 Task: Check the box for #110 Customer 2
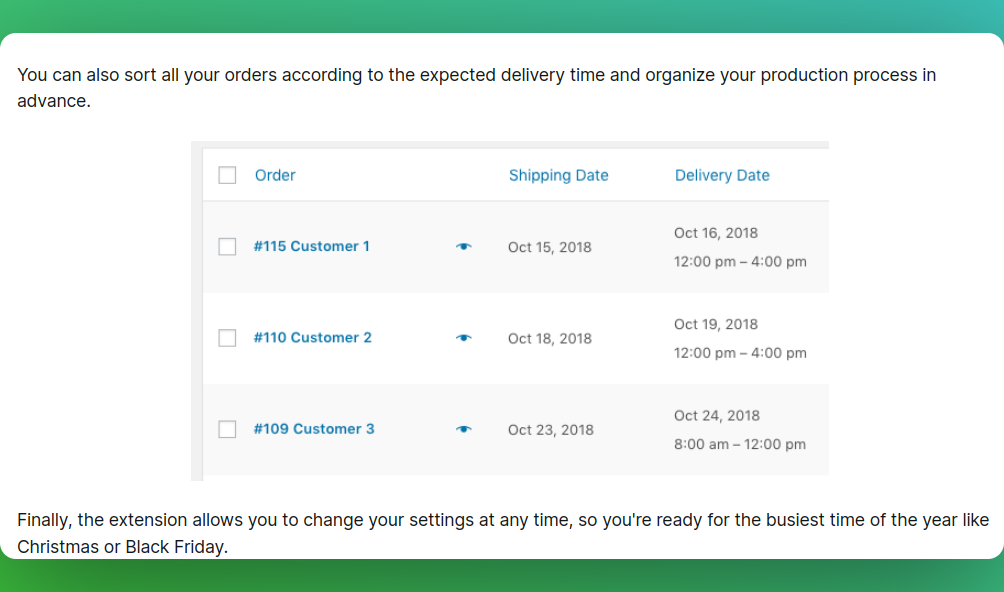(227, 338)
